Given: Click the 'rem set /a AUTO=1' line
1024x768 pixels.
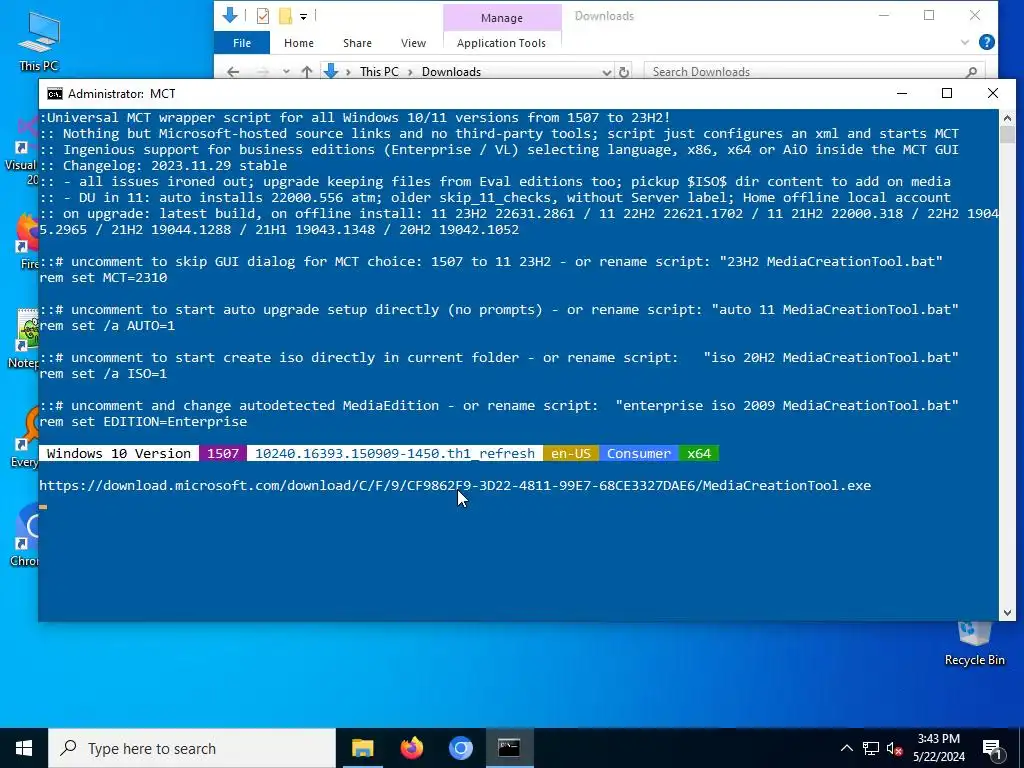Looking at the screenshot, I should click(x=107, y=325).
